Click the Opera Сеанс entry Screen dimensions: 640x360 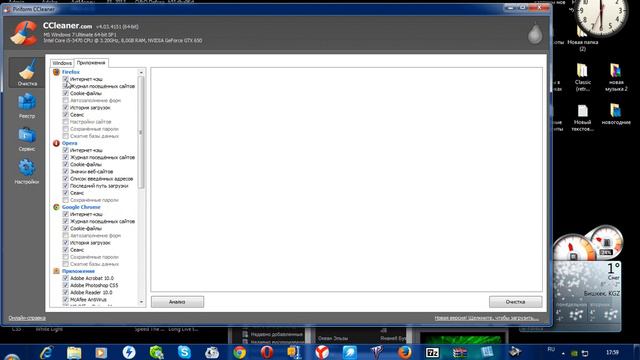coord(77,193)
